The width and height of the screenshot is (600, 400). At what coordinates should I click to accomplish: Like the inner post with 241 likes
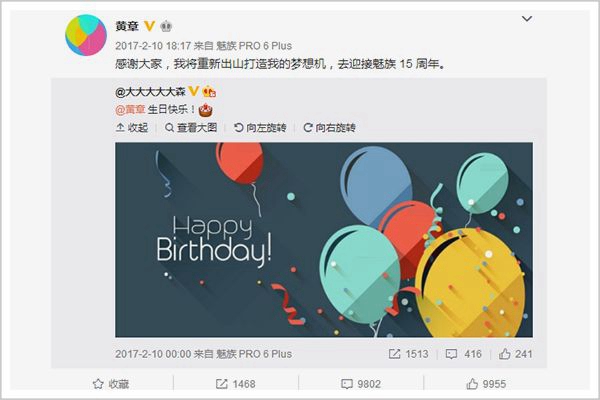pos(515,354)
